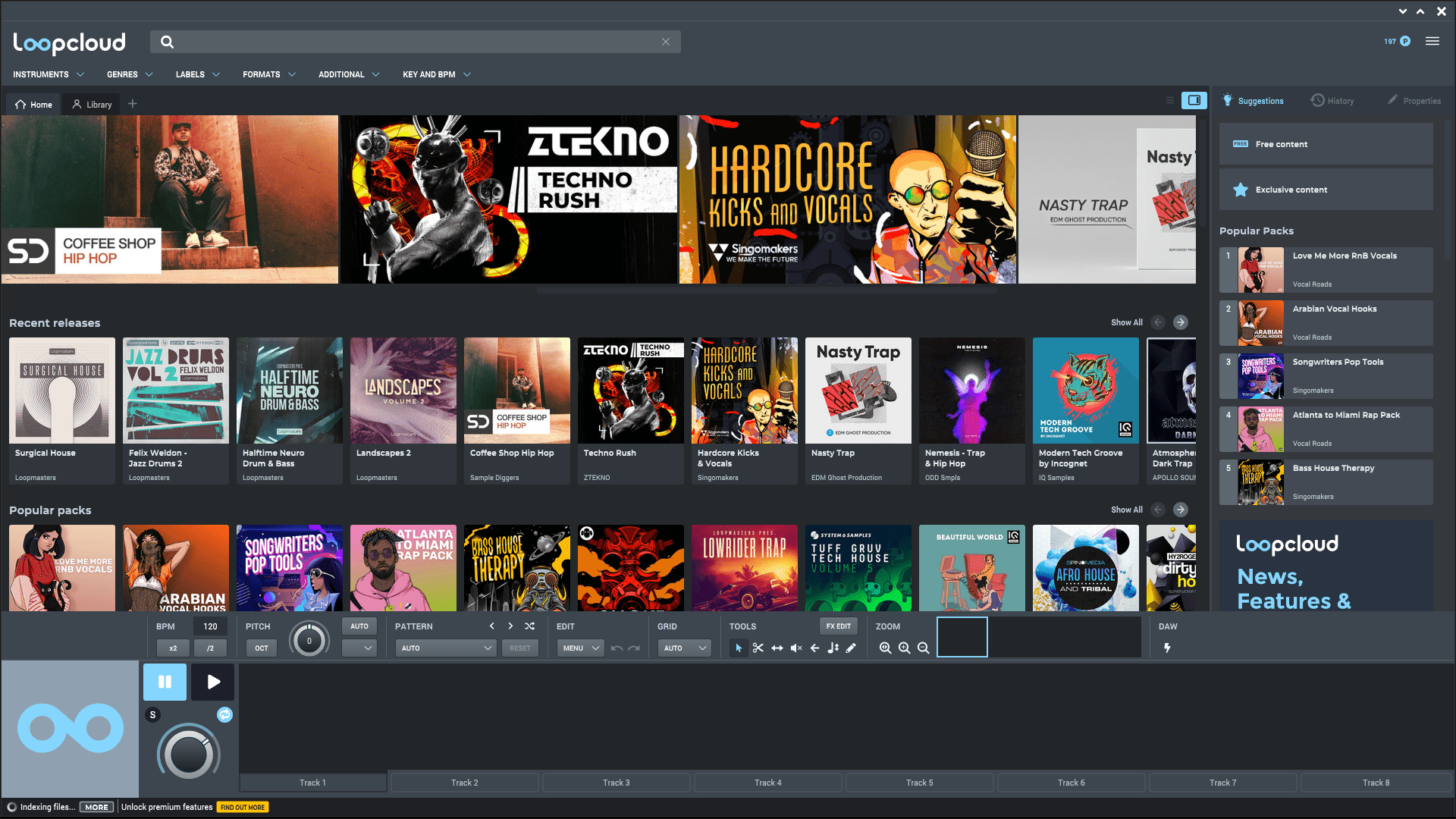Open the History tab
This screenshot has height=819, width=1456.
tap(1332, 101)
